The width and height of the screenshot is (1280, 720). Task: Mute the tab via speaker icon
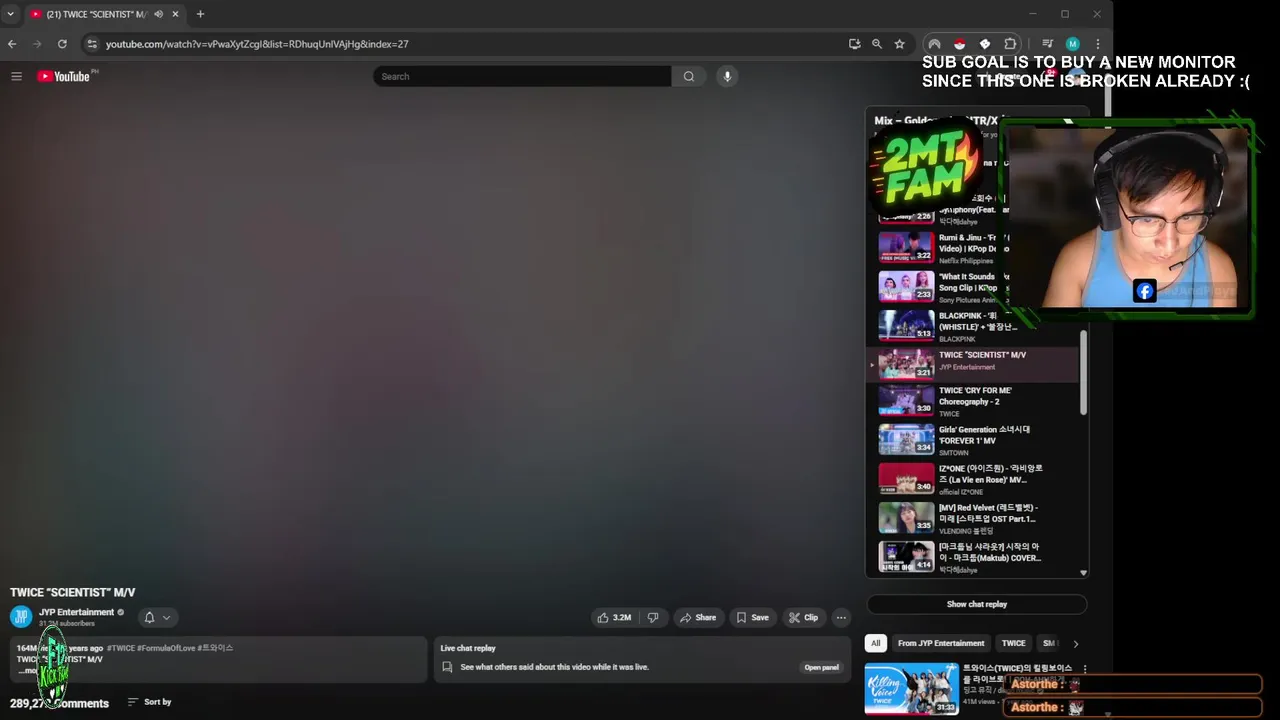[158, 14]
